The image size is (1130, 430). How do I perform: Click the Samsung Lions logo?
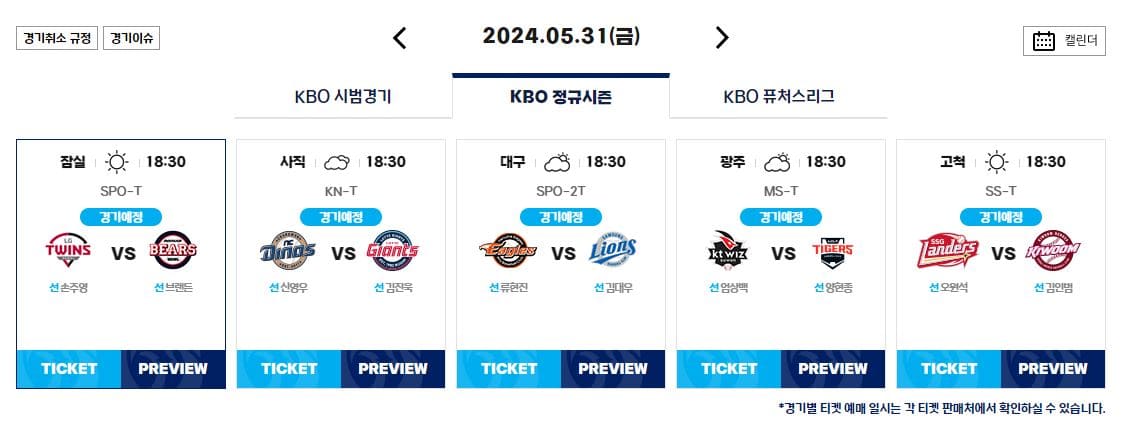[613, 251]
